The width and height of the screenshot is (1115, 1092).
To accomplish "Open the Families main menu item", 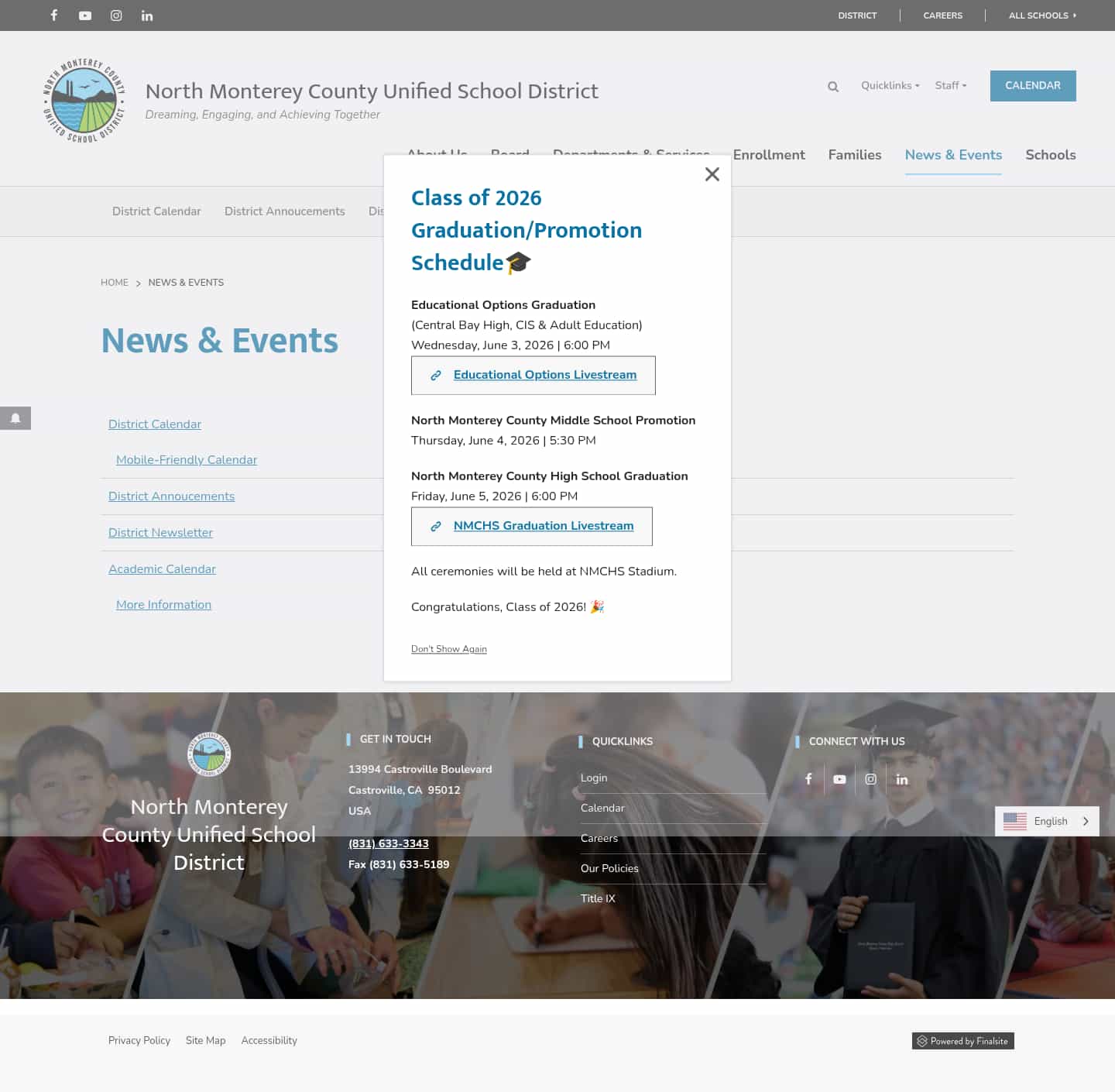I will pyautogui.click(x=855, y=155).
